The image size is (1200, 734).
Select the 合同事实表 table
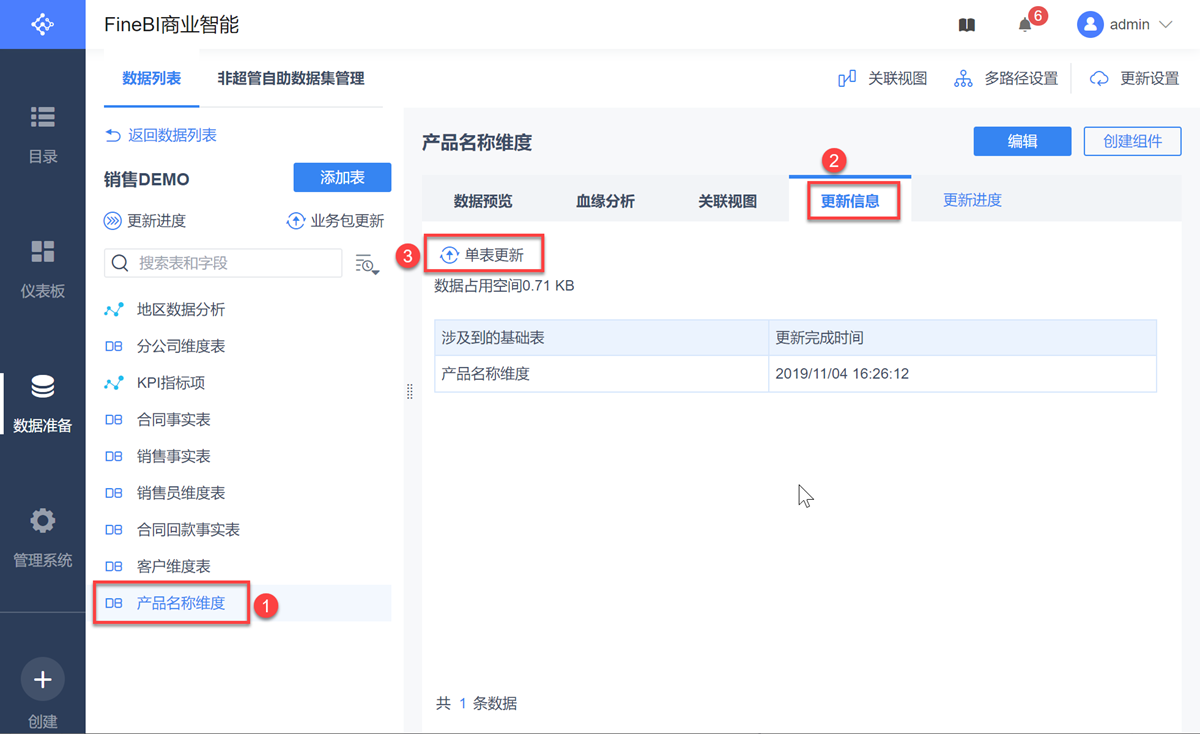coord(173,420)
